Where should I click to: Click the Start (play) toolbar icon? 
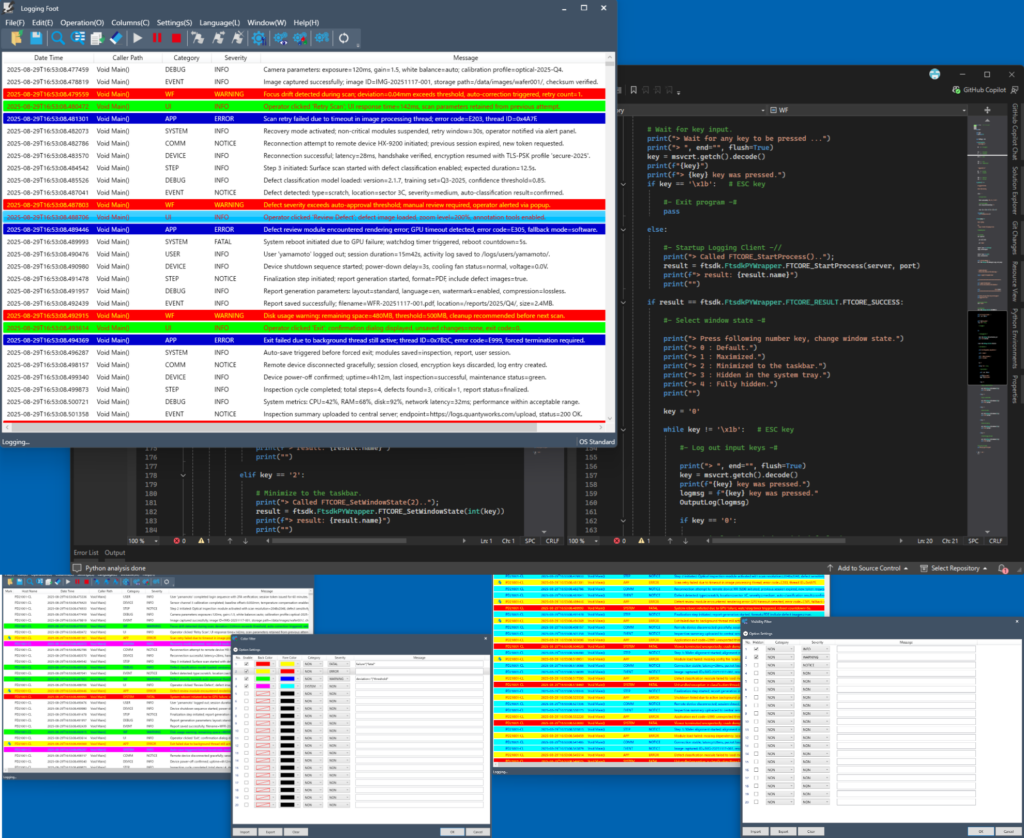pyautogui.click(x=139, y=38)
